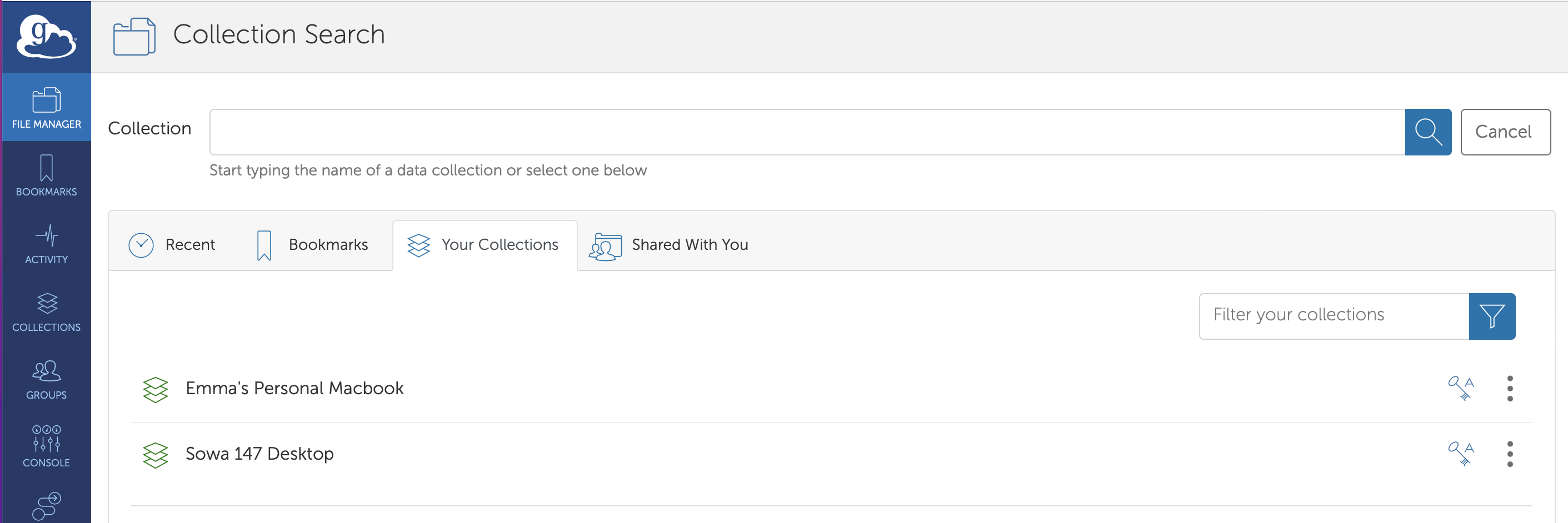Switch to the Recent tab
The height and width of the screenshot is (523, 1568).
172,244
